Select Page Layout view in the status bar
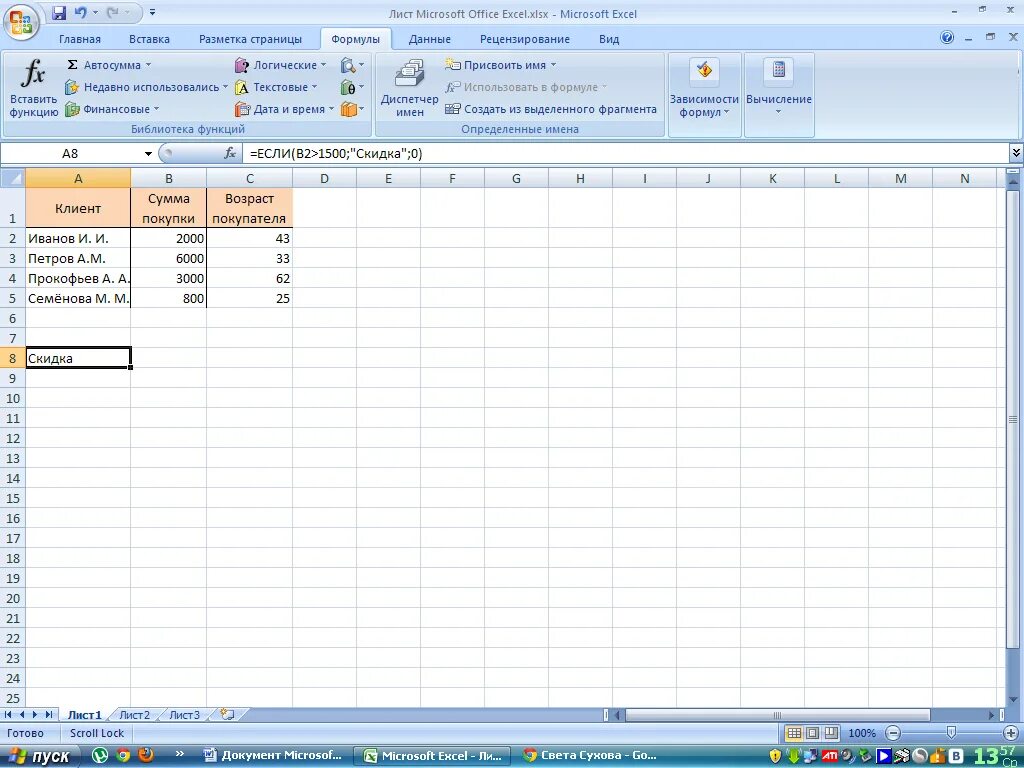1024x768 pixels. pyautogui.click(x=812, y=733)
